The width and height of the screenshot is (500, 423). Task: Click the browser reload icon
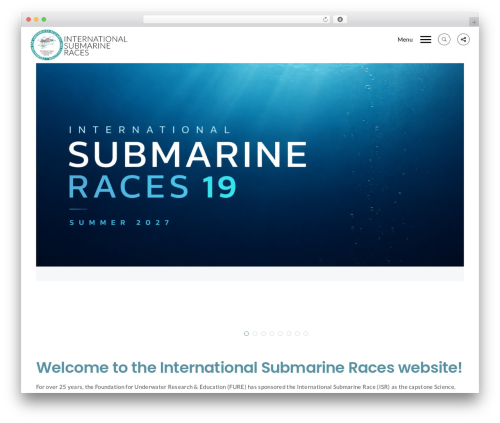coord(325,19)
